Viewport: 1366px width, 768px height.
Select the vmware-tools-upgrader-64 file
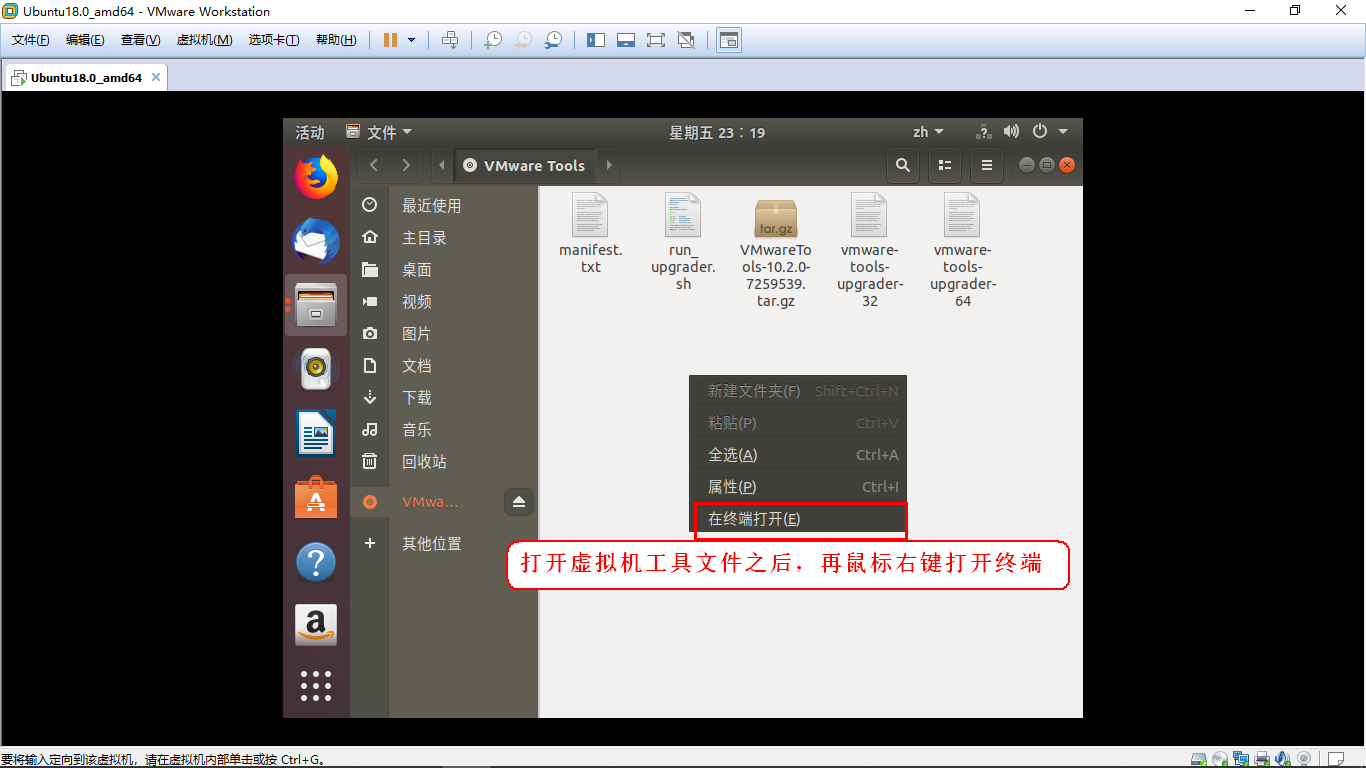(963, 250)
